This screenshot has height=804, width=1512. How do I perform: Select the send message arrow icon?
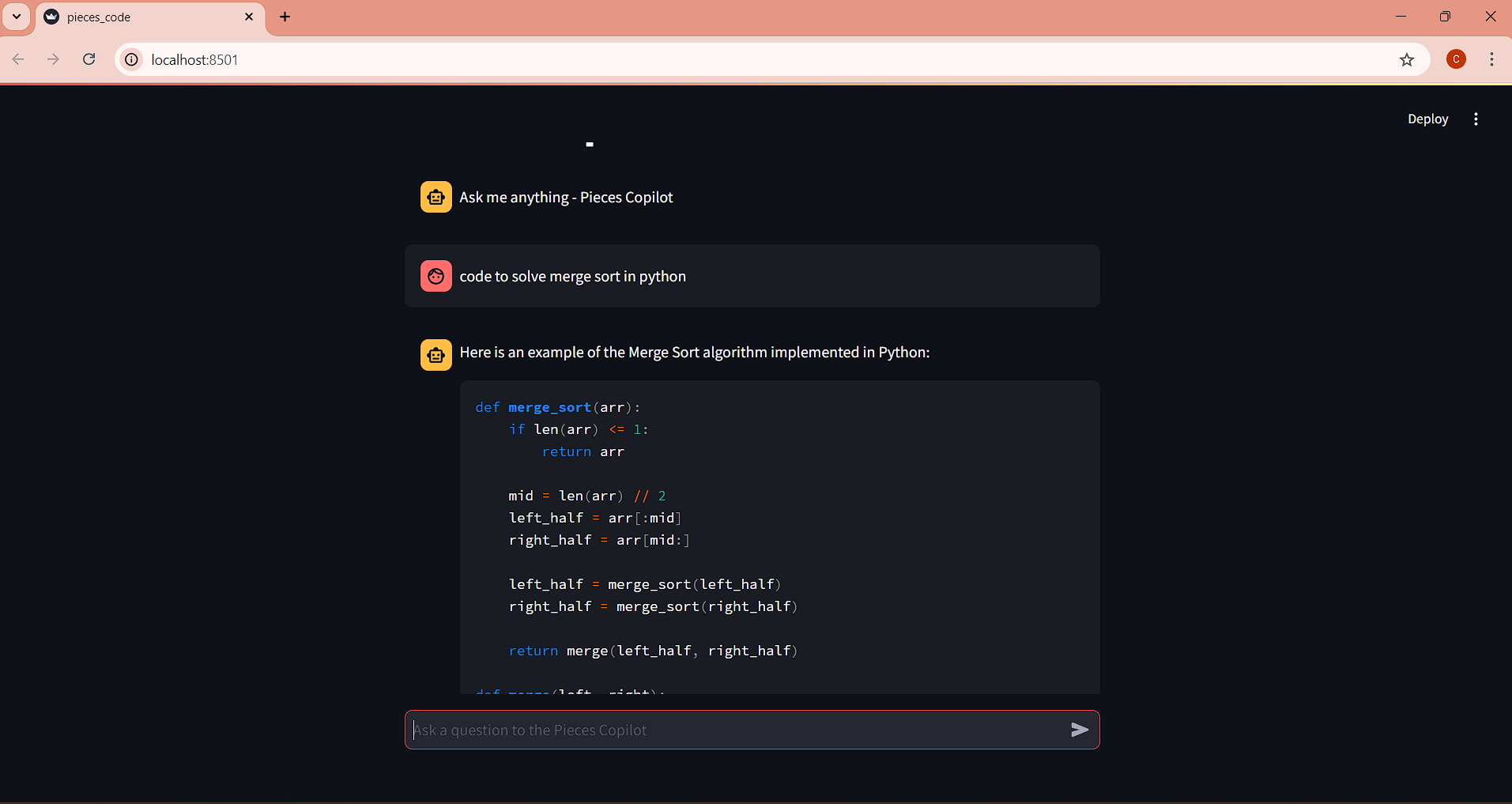[1080, 730]
